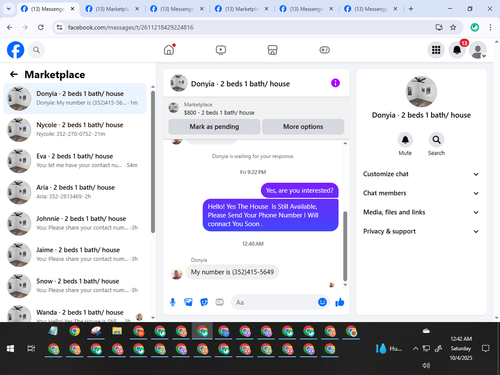Click message 'Yes, are you interested?'
The width and height of the screenshot is (500, 375).
tap(299, 190)
